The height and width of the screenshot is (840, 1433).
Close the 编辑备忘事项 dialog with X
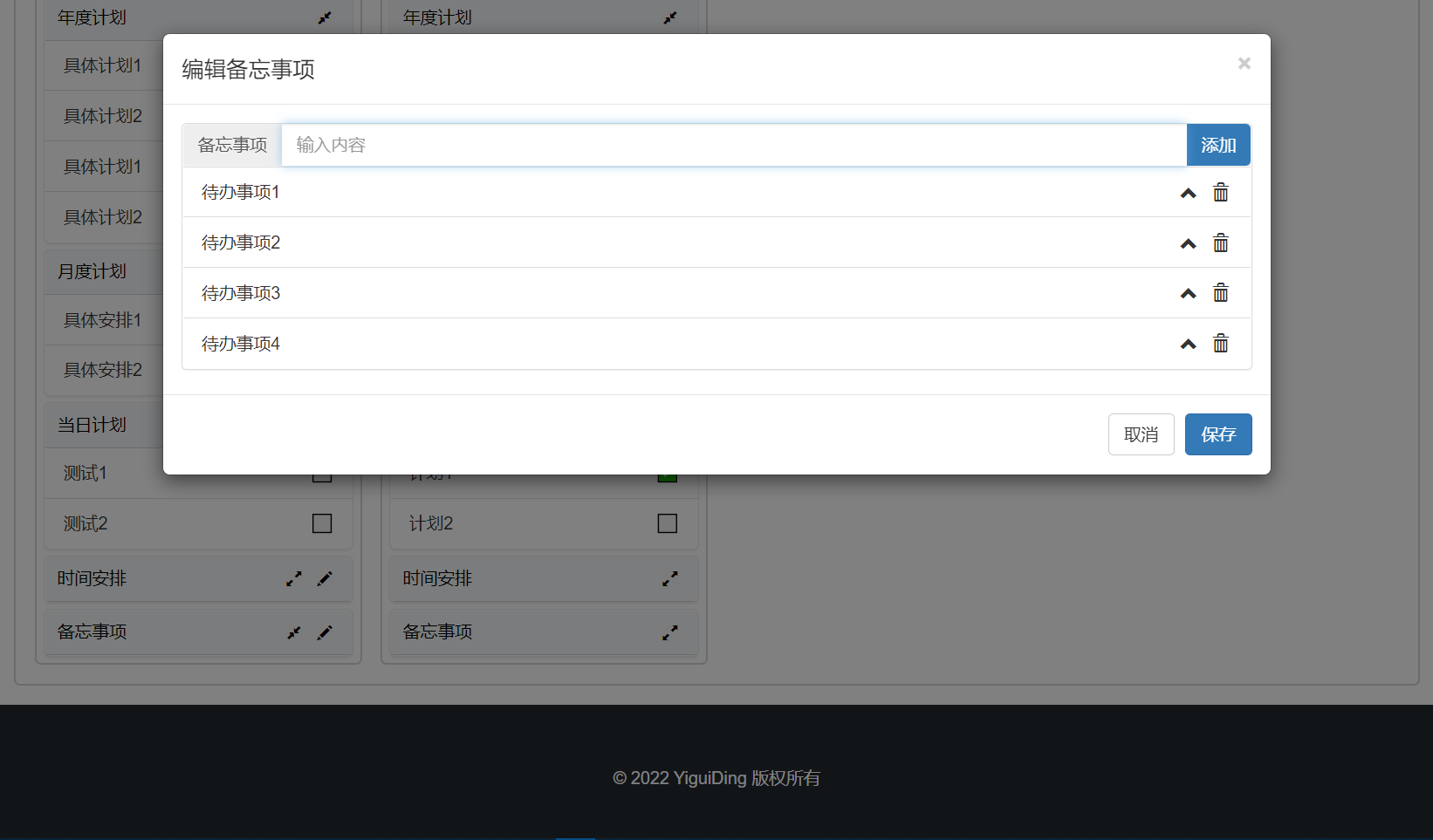click(1244, 64)
